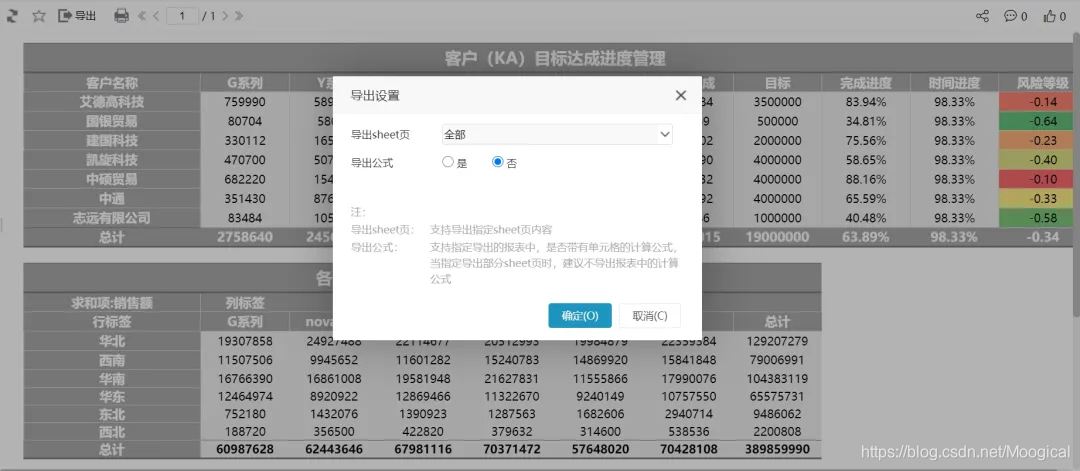The width and height of the screenshot is (1080, 471).
Task: Click the printer icon
Action: tap(121, 16)
